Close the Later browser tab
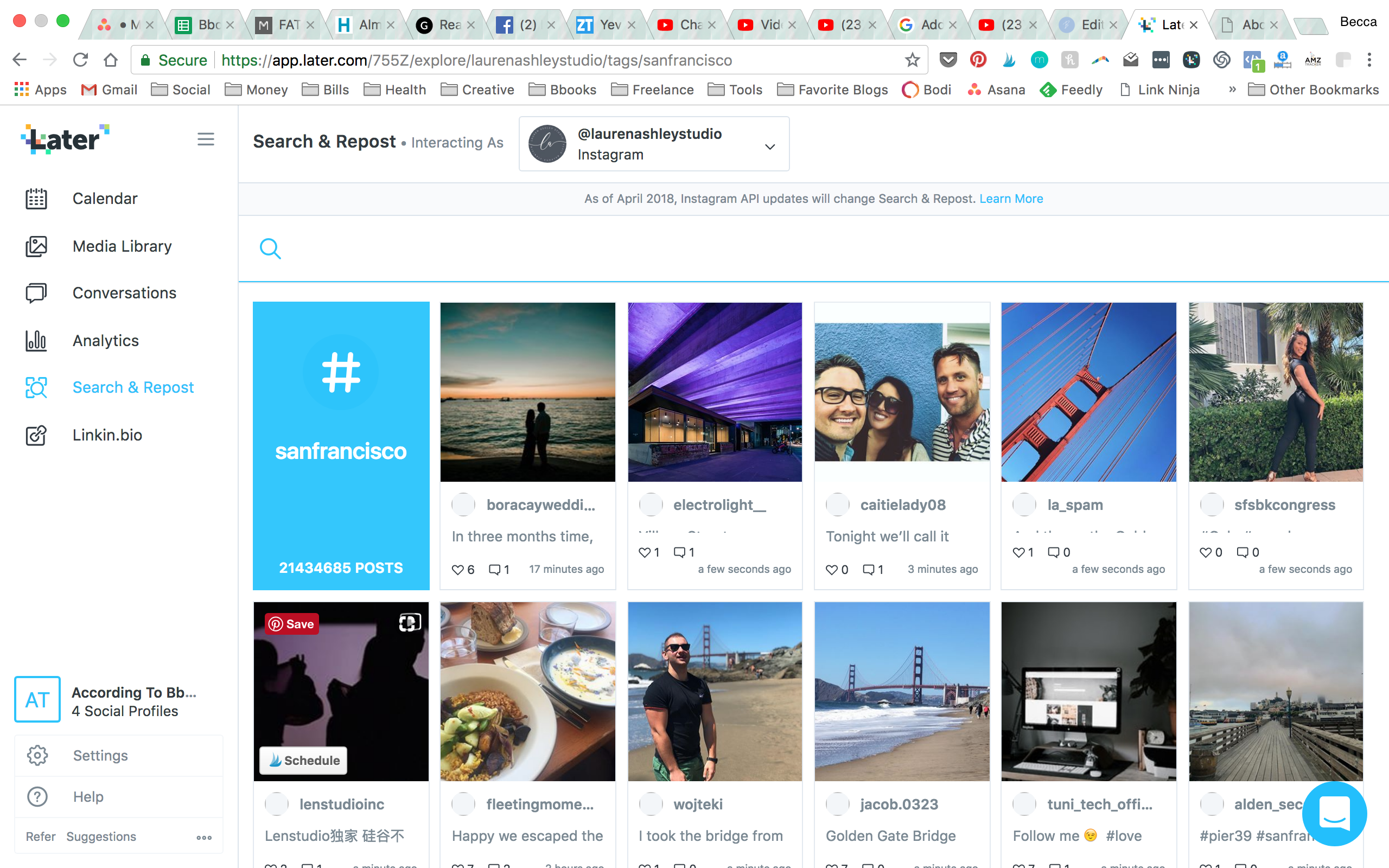This screenshot has width=1389, height=868. 1193,25
